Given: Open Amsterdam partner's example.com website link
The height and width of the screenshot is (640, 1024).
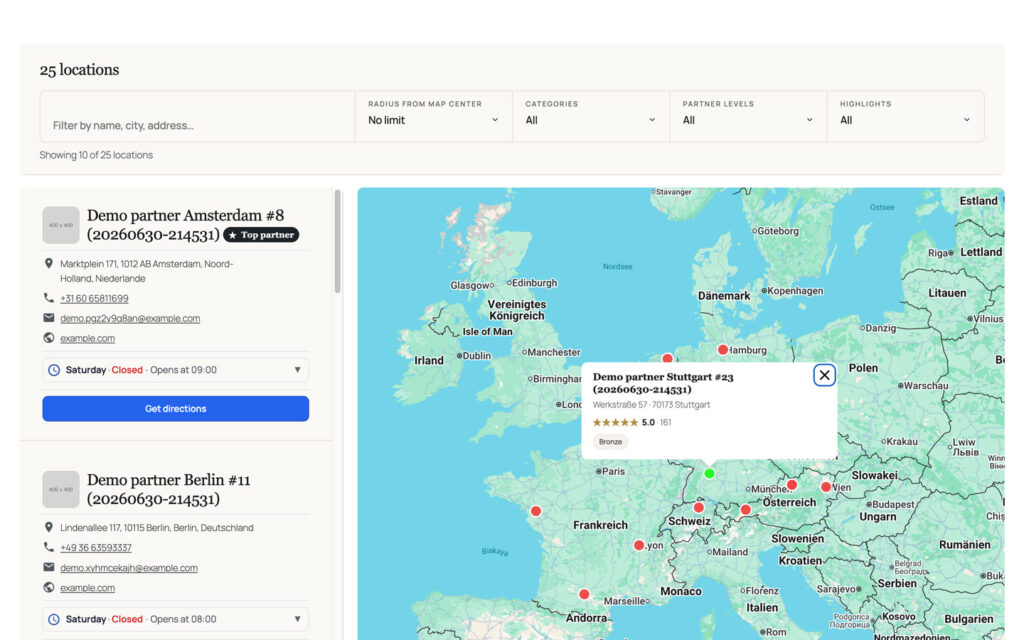Looking at the screenshot, I should click(88, 338).
